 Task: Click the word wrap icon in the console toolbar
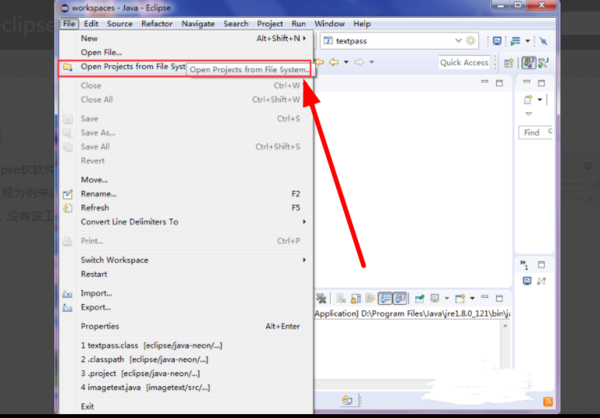(370, 298)
